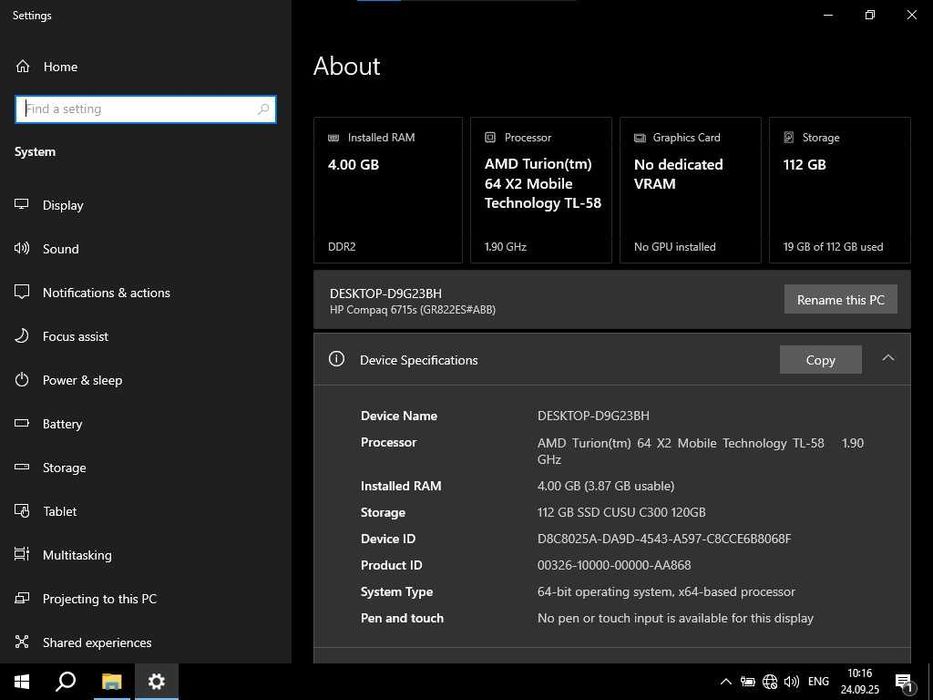Click the search magnifier in Find a setting

tap(263, 109)
